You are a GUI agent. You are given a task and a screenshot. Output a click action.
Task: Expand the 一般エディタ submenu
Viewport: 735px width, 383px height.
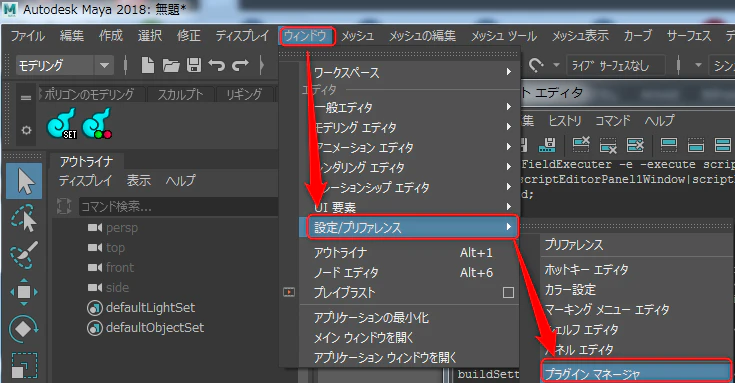409,107
